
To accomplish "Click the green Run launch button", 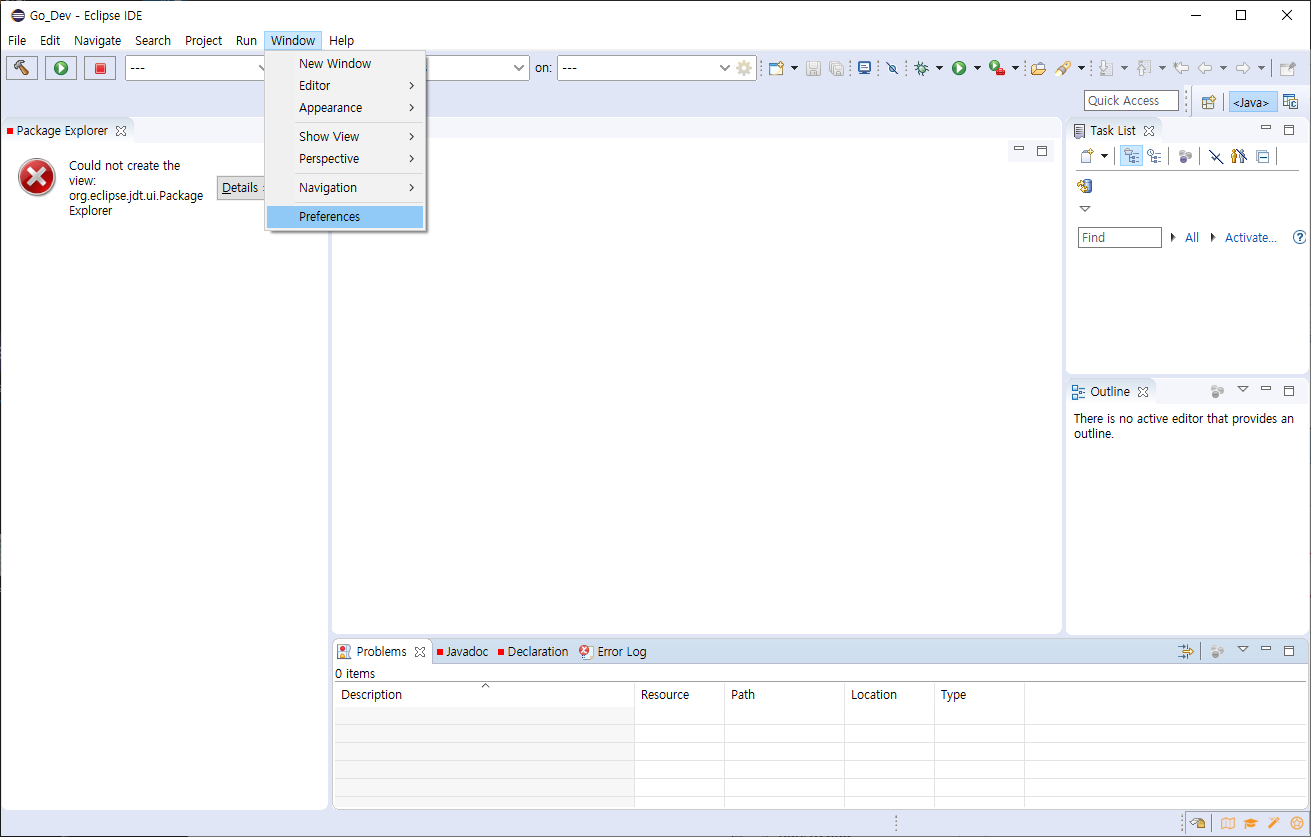I will [61, 68].
